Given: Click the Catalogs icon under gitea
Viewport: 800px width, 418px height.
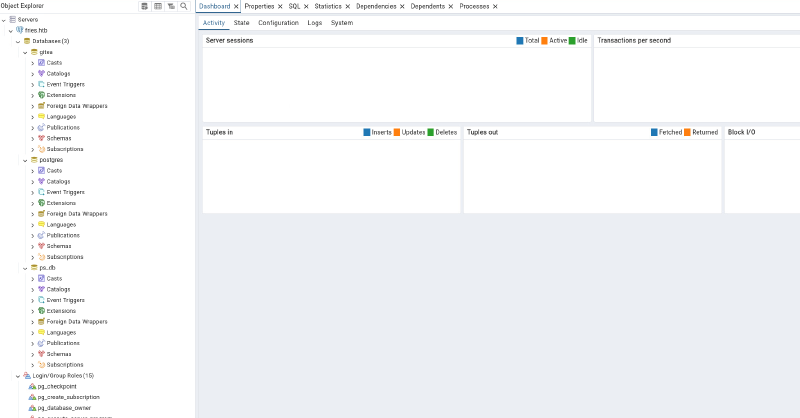Looking at the screenshot, I should click(41, 73).
